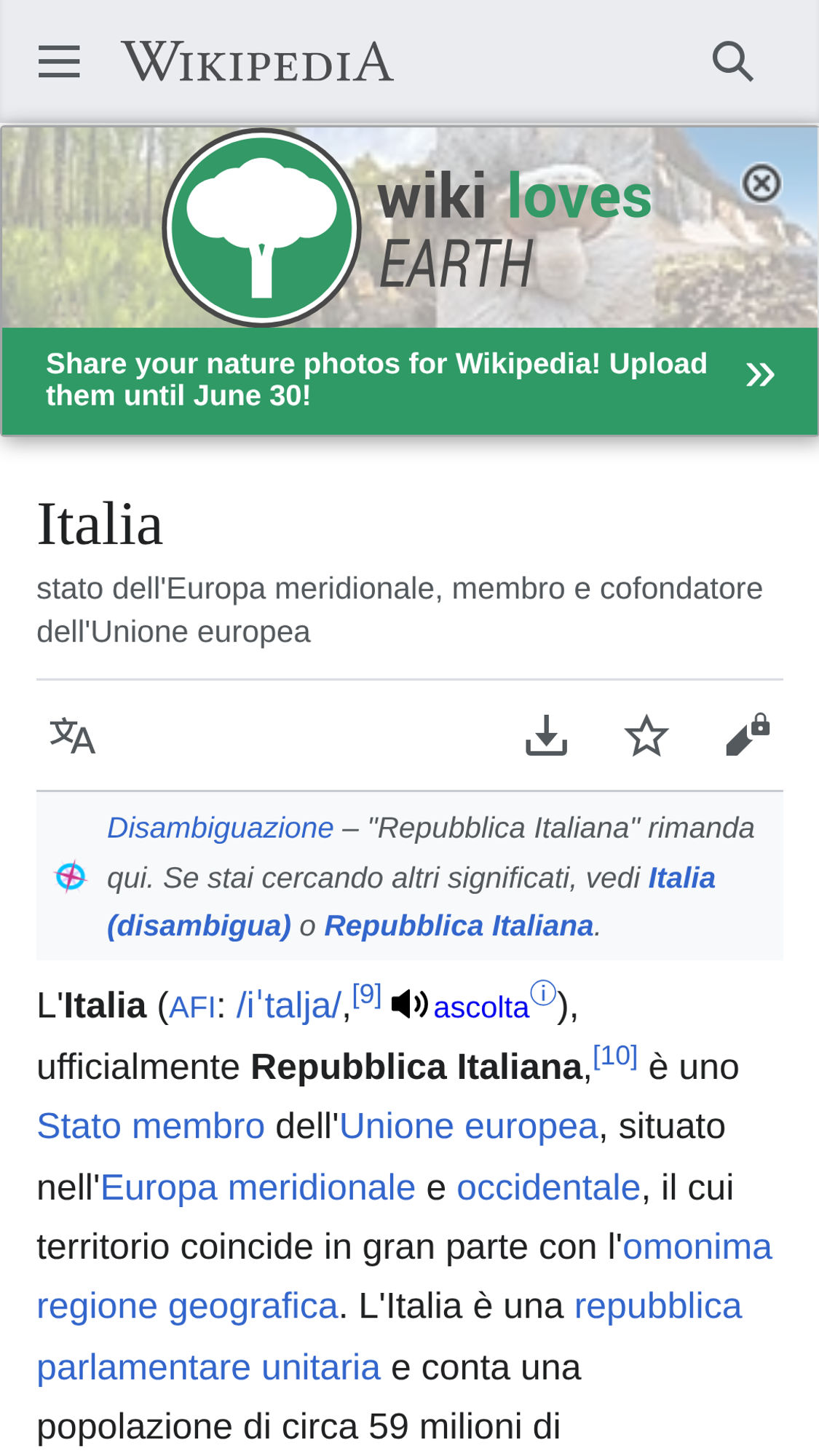The image size is (819, 1456).
Task: Tap the locked edit pencil icon
Action: pos(748,735)
